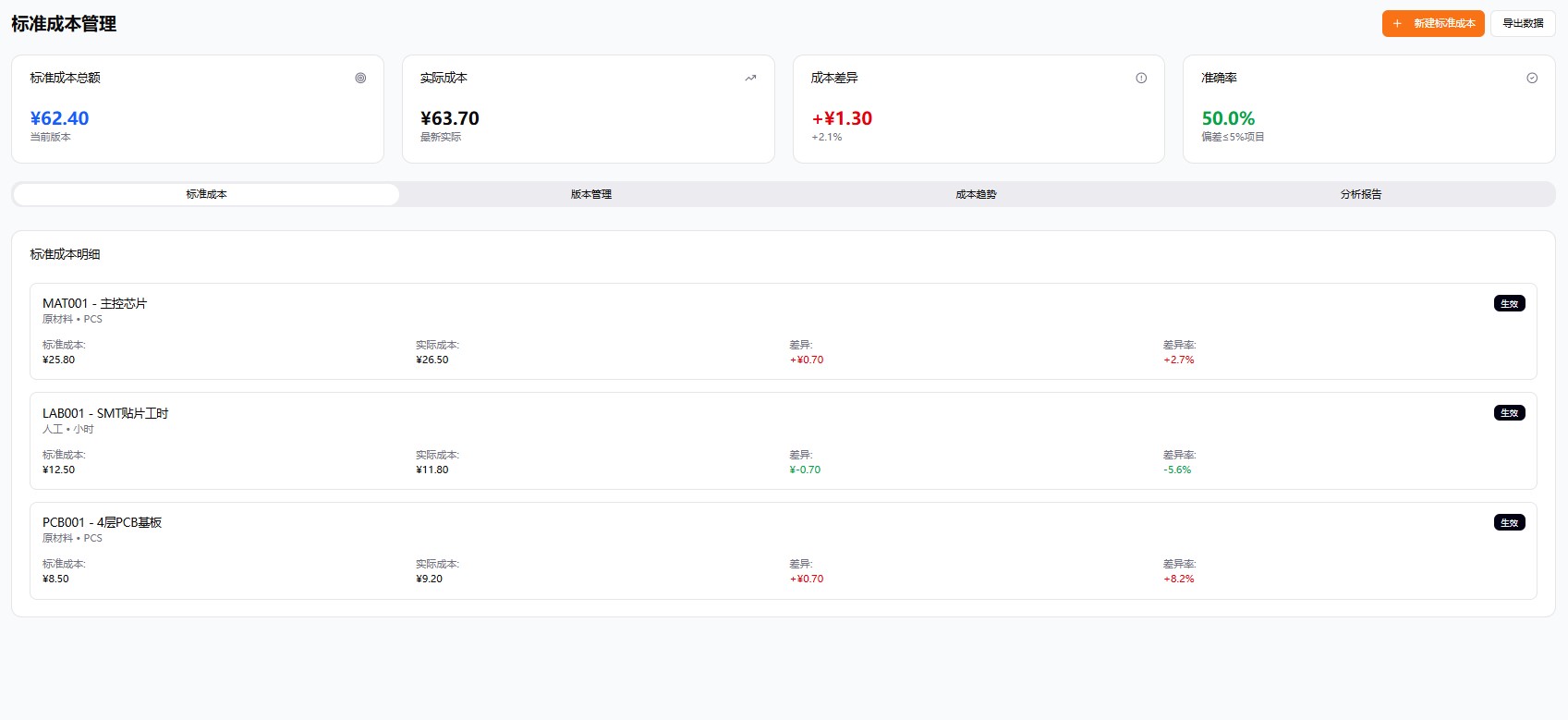Switch to the 标准成本 tab
1568x720 pixels.
(x=206, y=194)
